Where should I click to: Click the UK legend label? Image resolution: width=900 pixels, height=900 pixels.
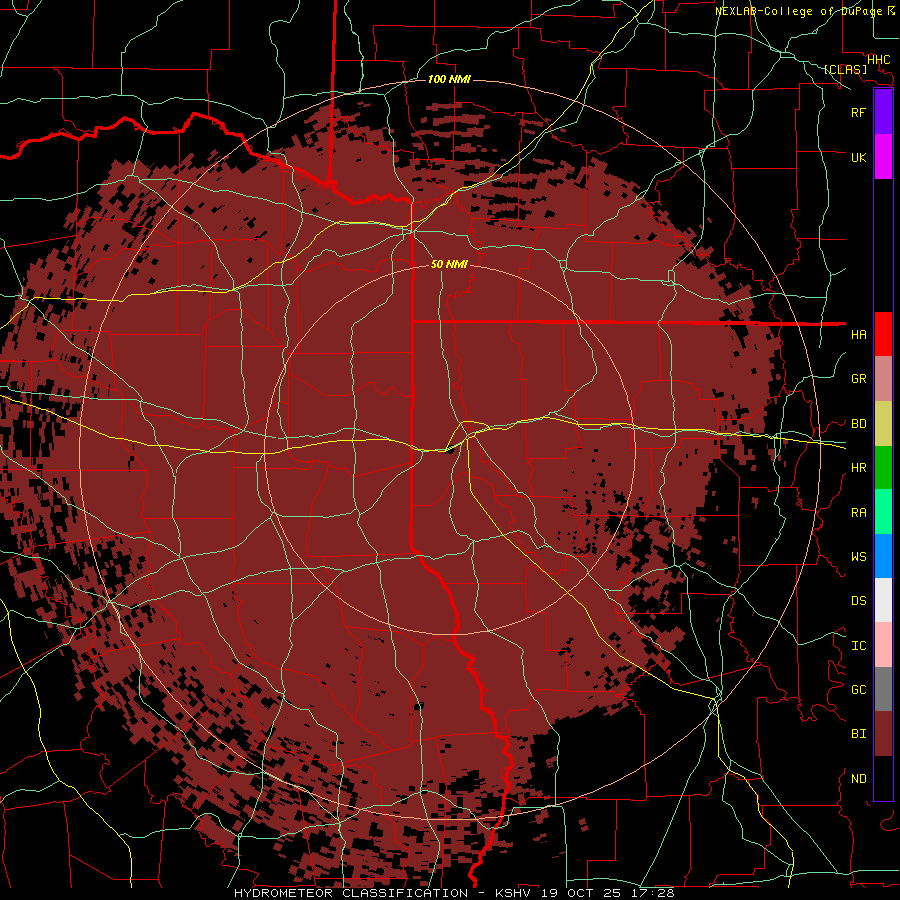858,157
